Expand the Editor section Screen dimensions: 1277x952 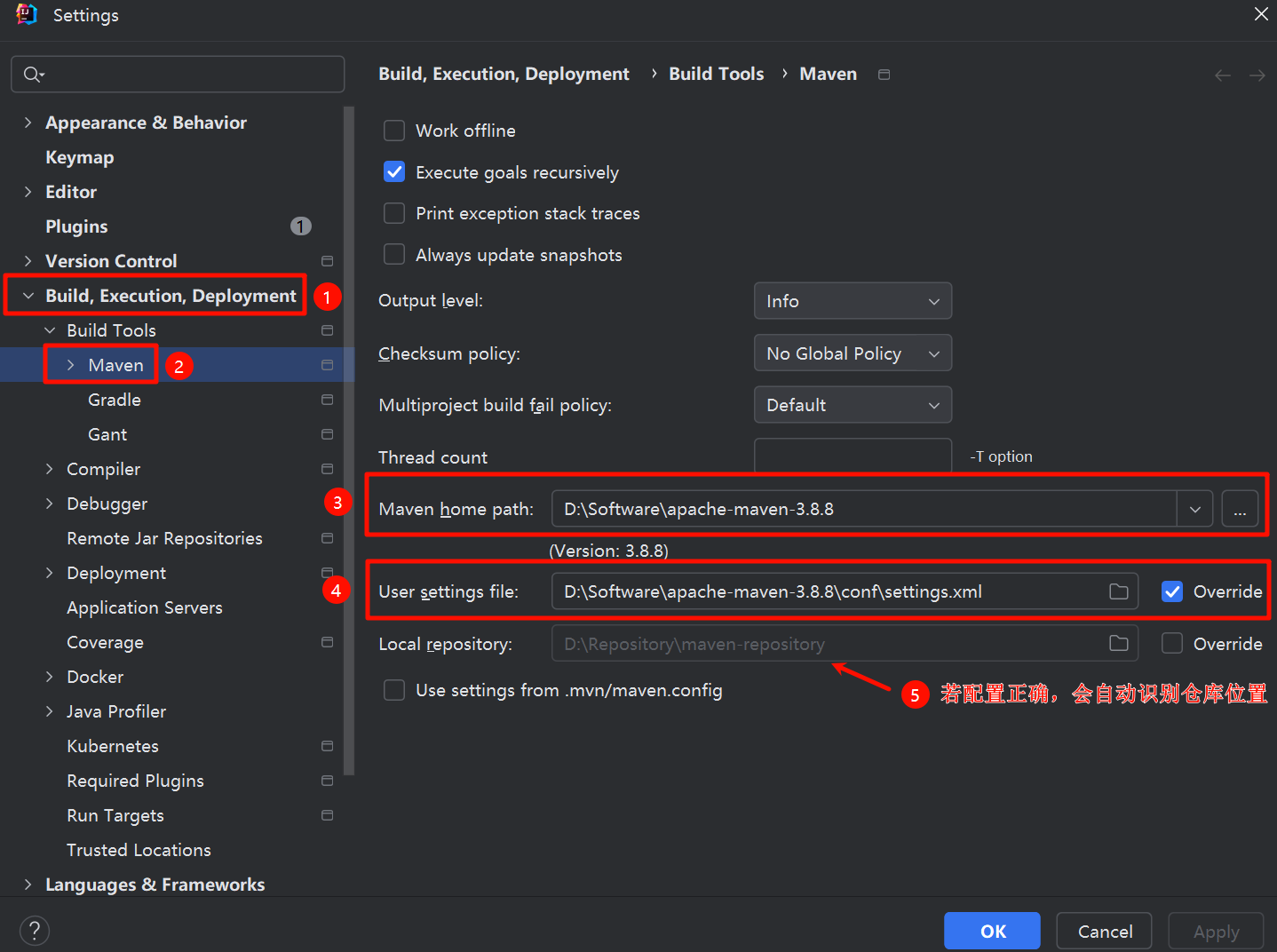pos(28,192)
